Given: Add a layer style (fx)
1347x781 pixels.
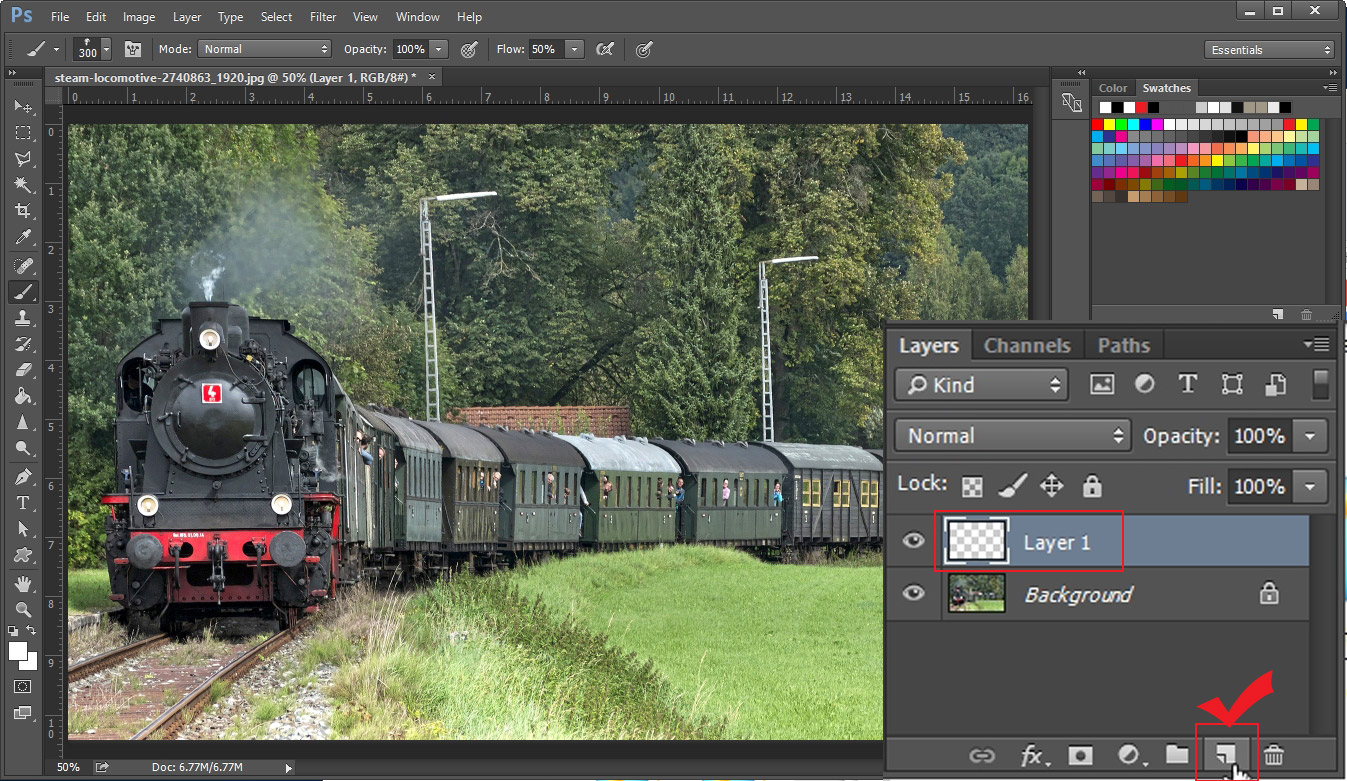Looking at the screenshot, I should 1033,755.
